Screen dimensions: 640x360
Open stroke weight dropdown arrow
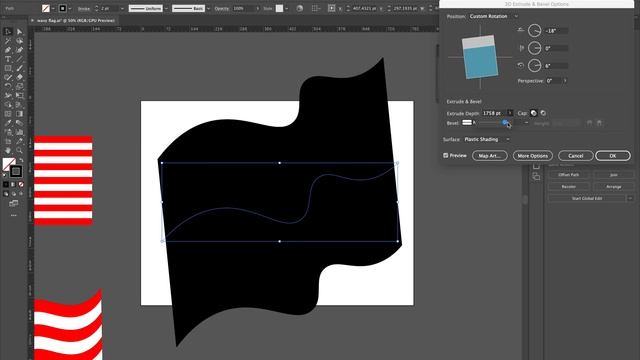point(122,8)
